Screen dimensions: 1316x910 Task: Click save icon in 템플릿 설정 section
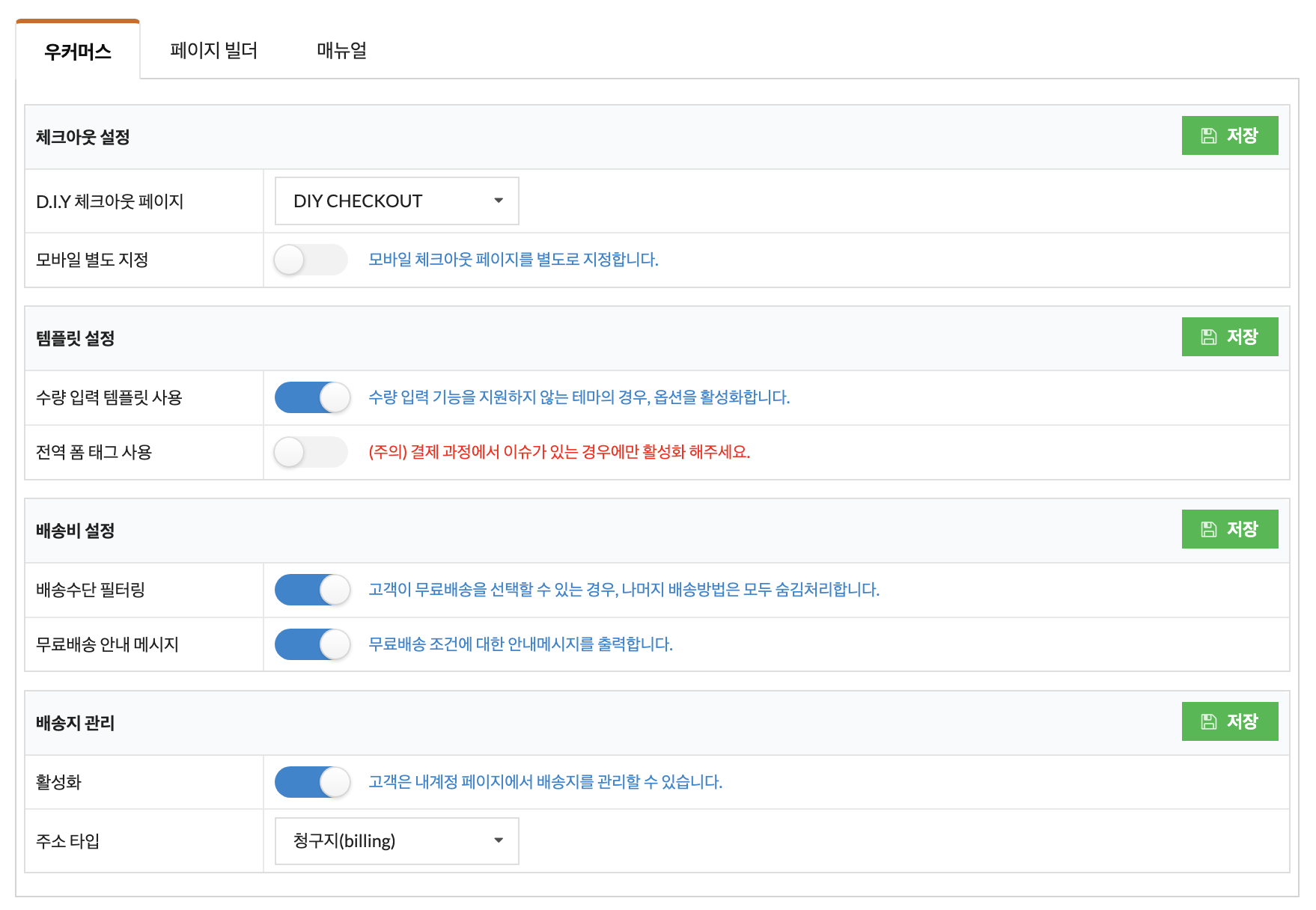point(1208,337)
